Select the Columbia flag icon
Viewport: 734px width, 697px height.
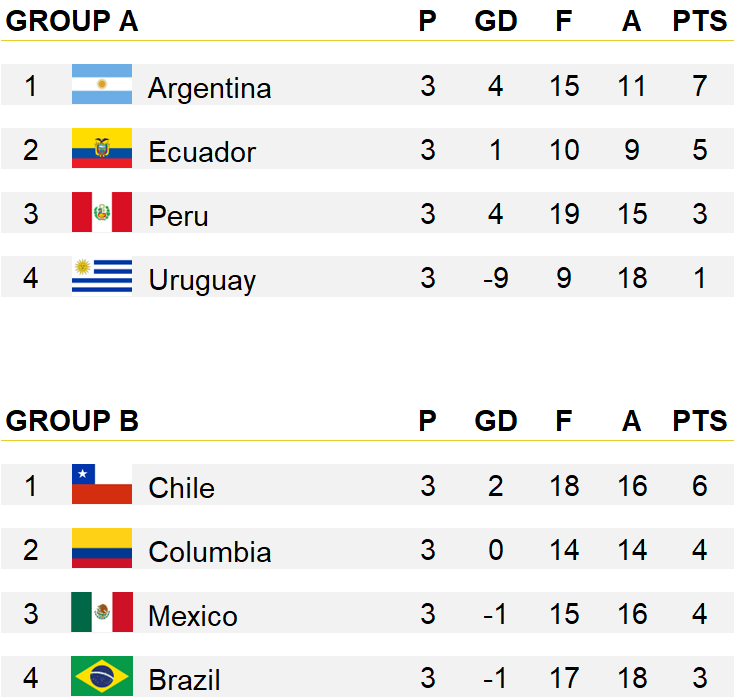coord(102,548)
